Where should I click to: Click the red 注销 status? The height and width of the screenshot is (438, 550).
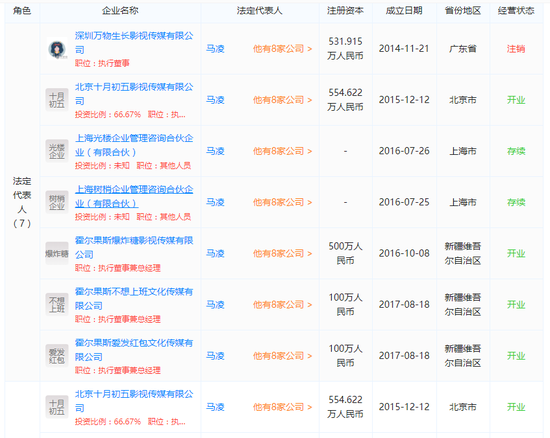coord(516,49)
